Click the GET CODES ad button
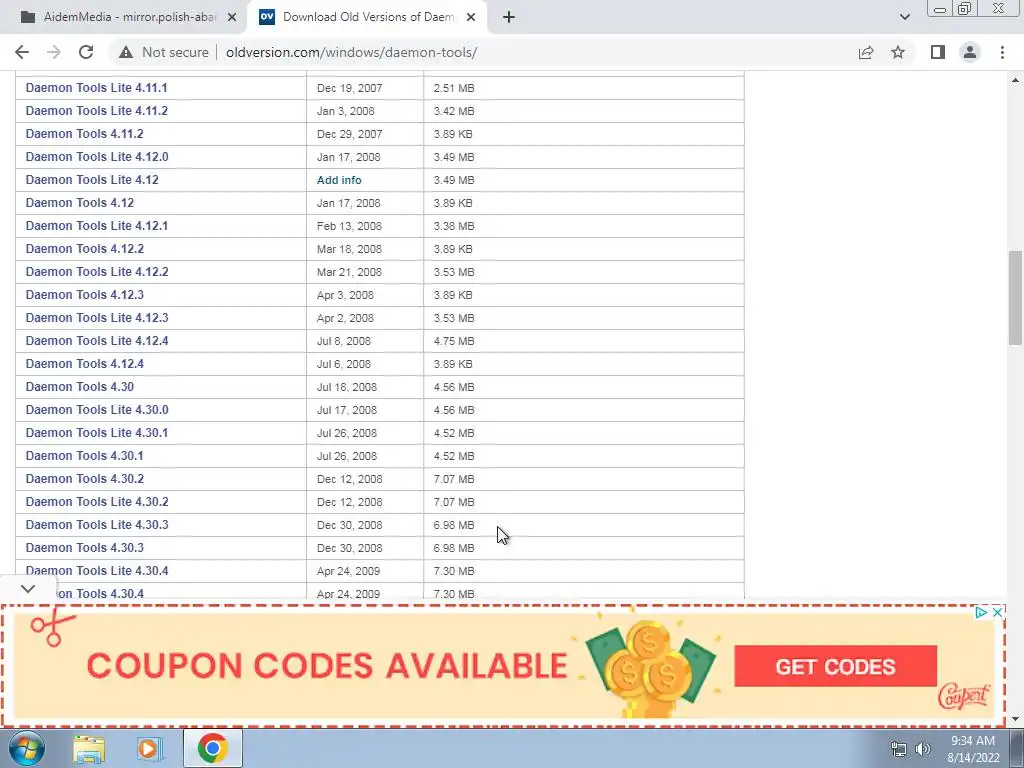 tap(835, 666)
